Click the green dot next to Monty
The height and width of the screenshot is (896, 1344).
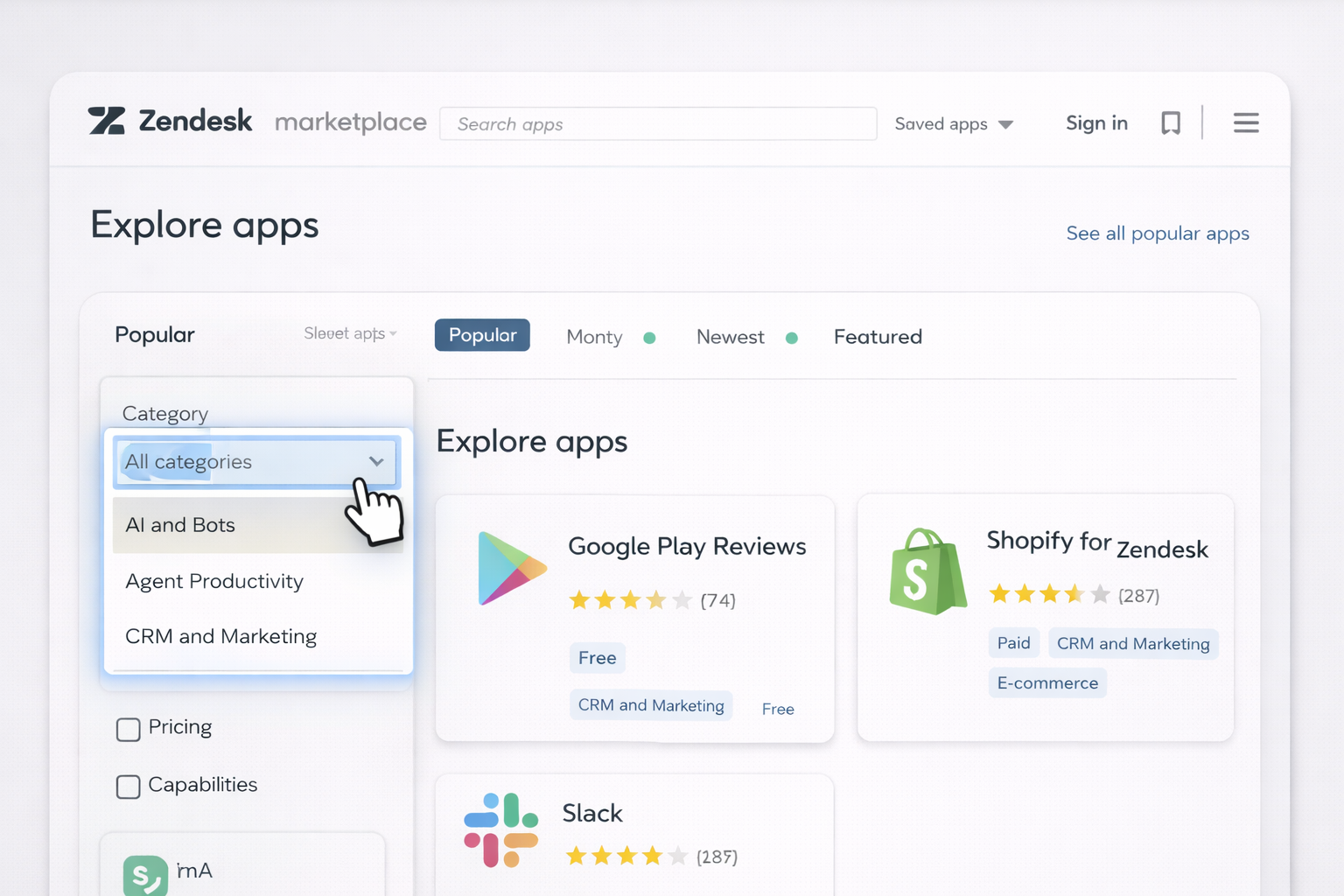tap(649, 338)
